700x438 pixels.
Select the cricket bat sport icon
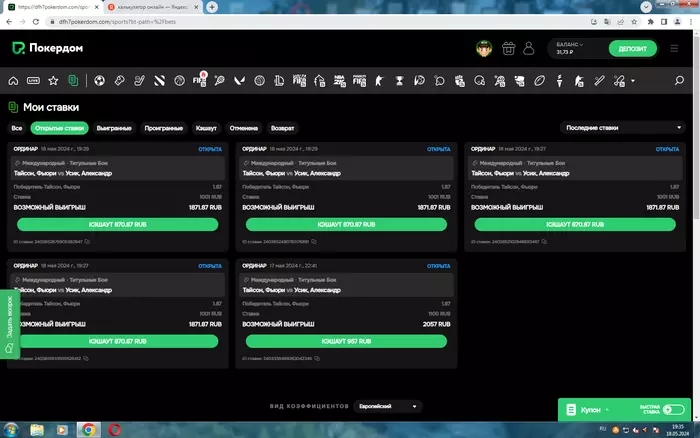tap(599, 81)
